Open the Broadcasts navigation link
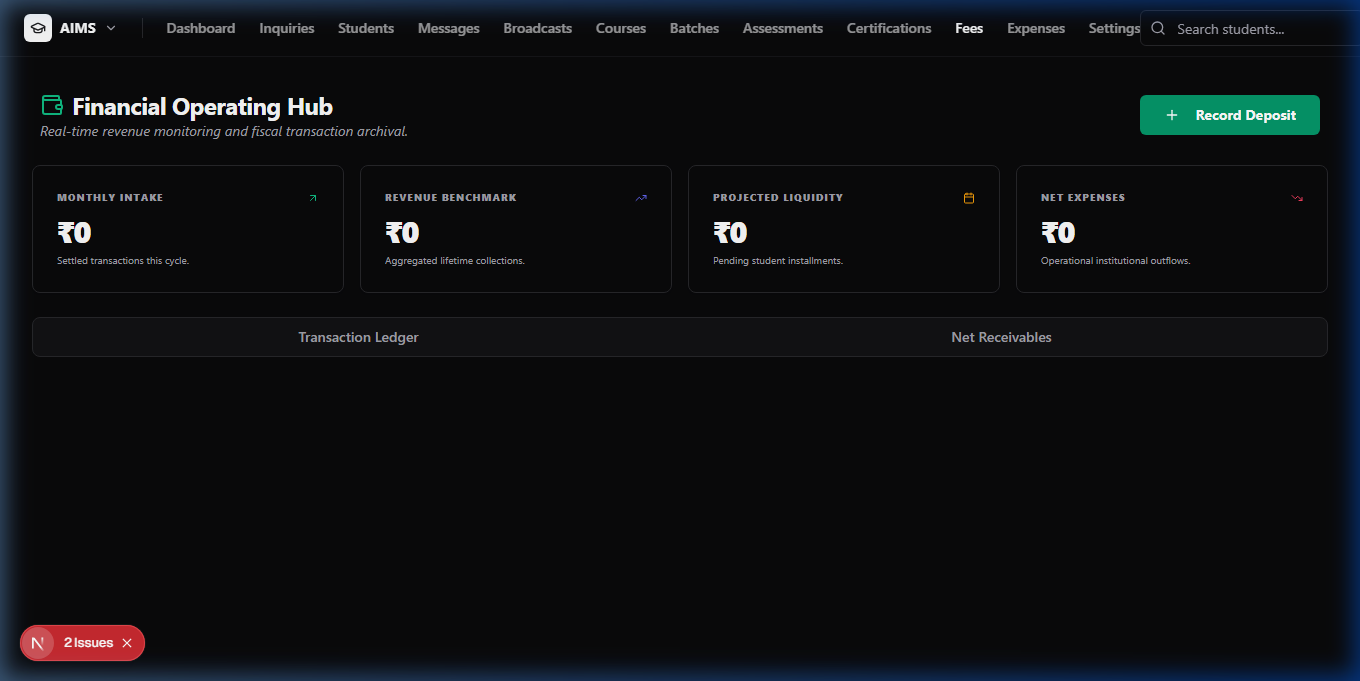Image resolution: width=1360 pixels, height=681 pixels. (538, 28)
